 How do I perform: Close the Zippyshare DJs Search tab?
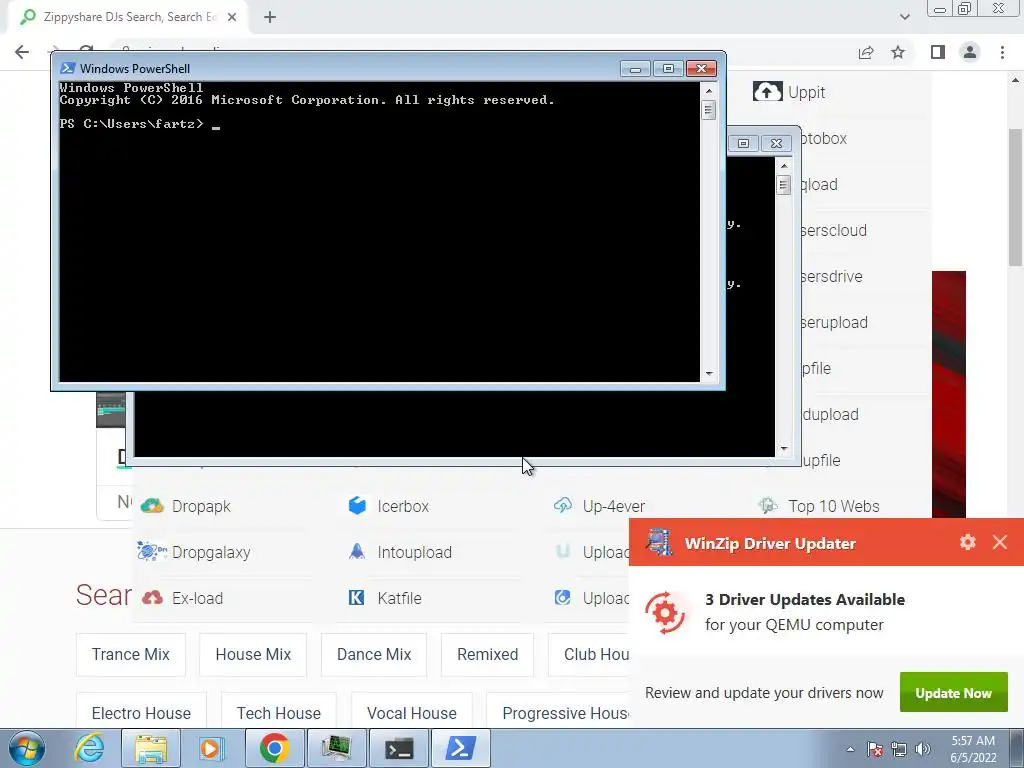coord(232,17)
